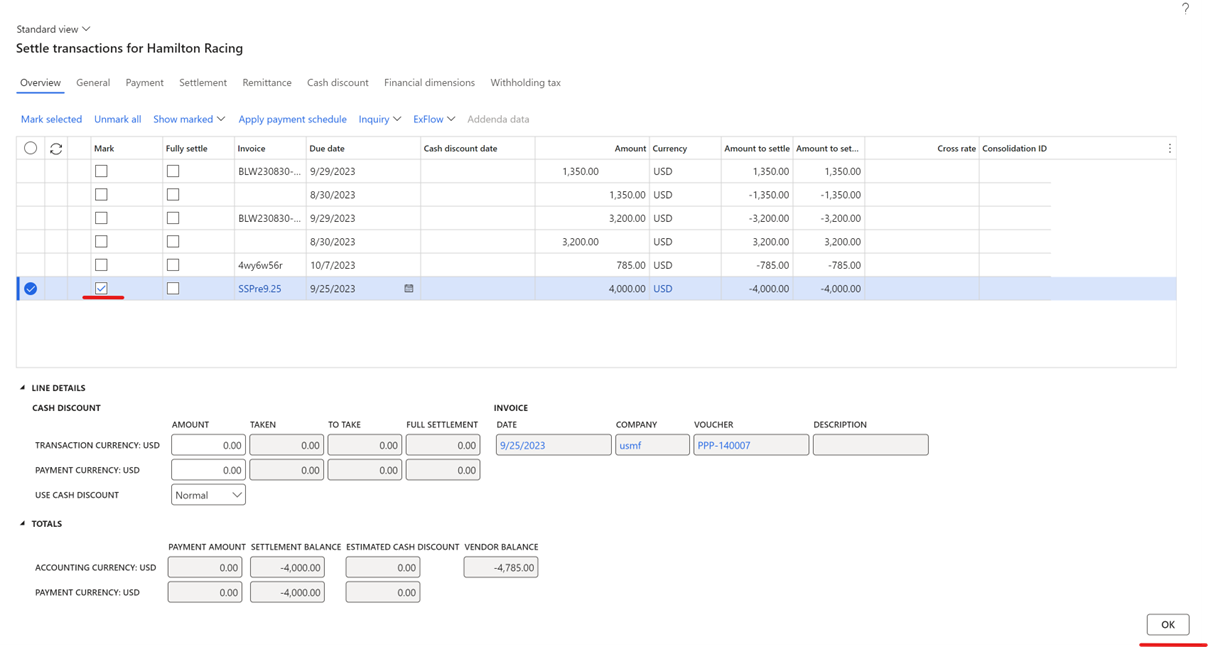Check the Mark box for first row

101,171
